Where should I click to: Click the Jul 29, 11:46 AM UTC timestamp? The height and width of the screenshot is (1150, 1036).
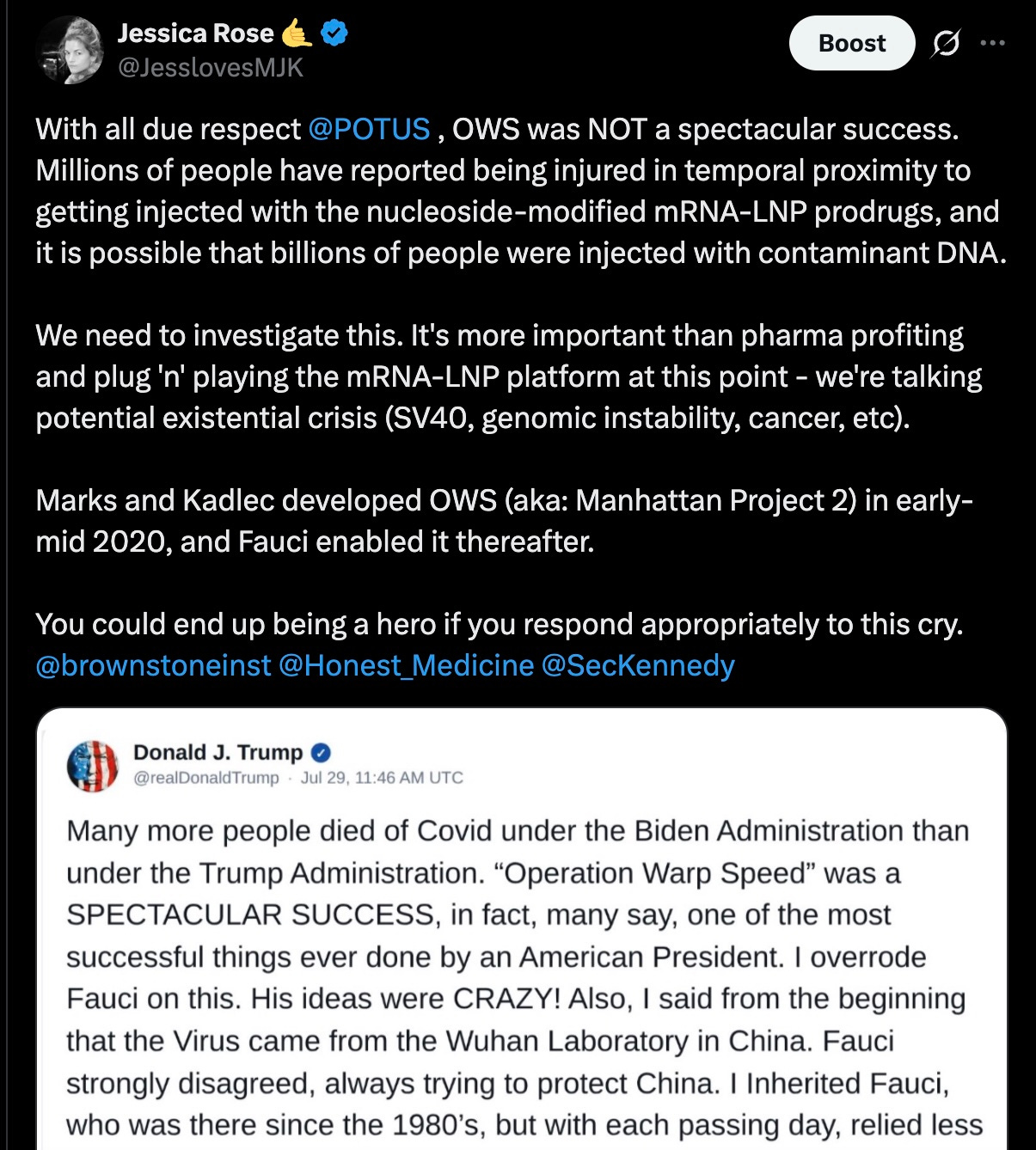(x=382, y=778)
